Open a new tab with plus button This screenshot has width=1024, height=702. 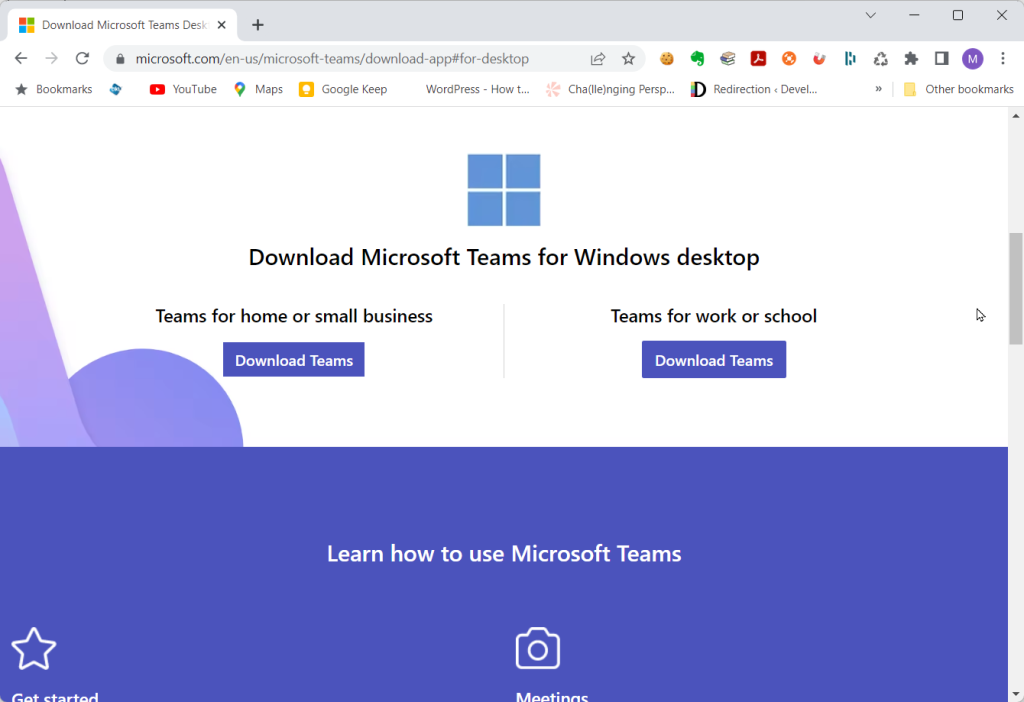258,25
